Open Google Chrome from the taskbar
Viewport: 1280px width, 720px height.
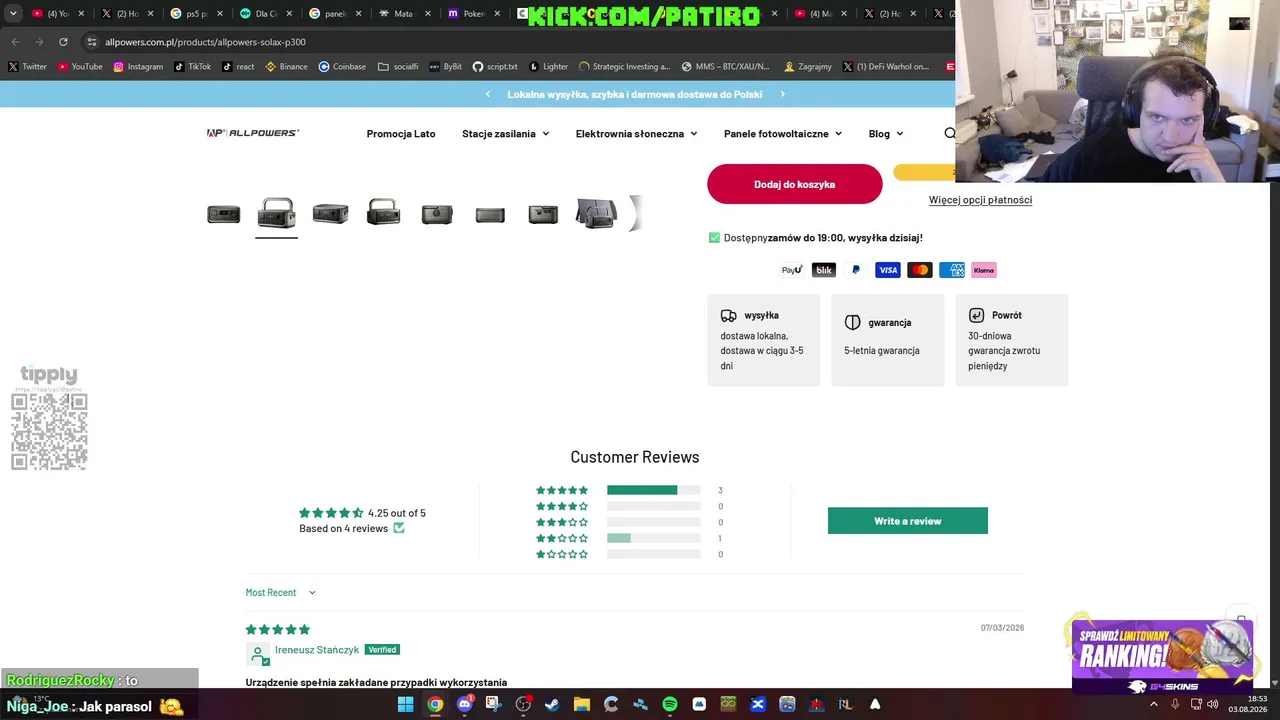coord(435,704)
